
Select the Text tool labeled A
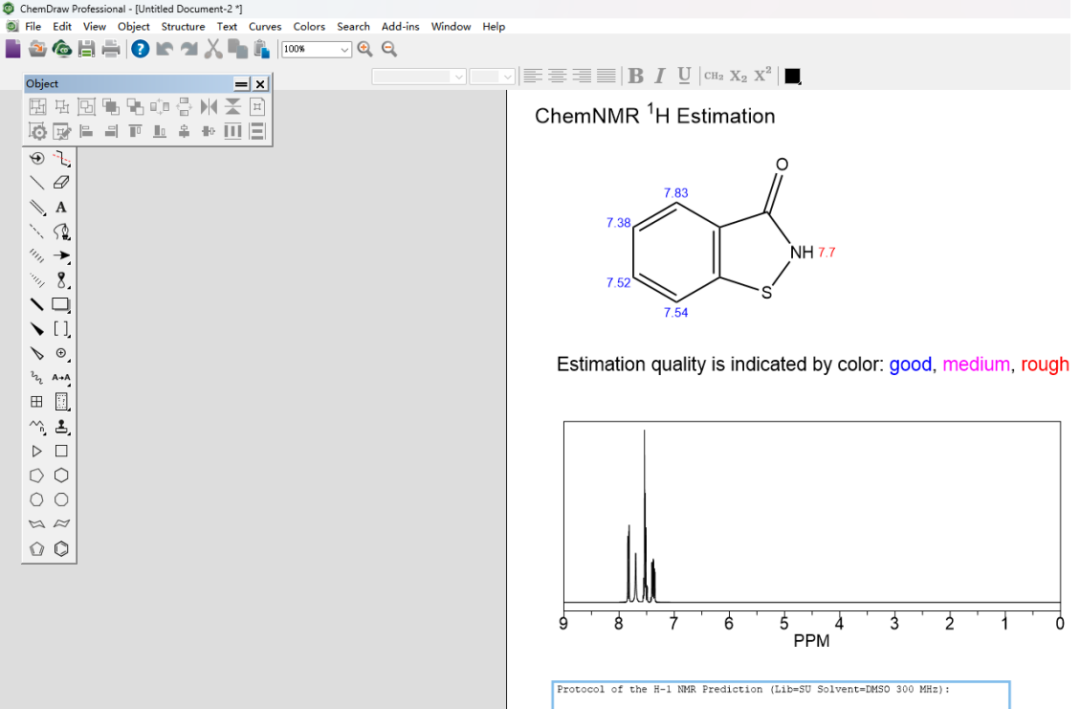(61, 207)
